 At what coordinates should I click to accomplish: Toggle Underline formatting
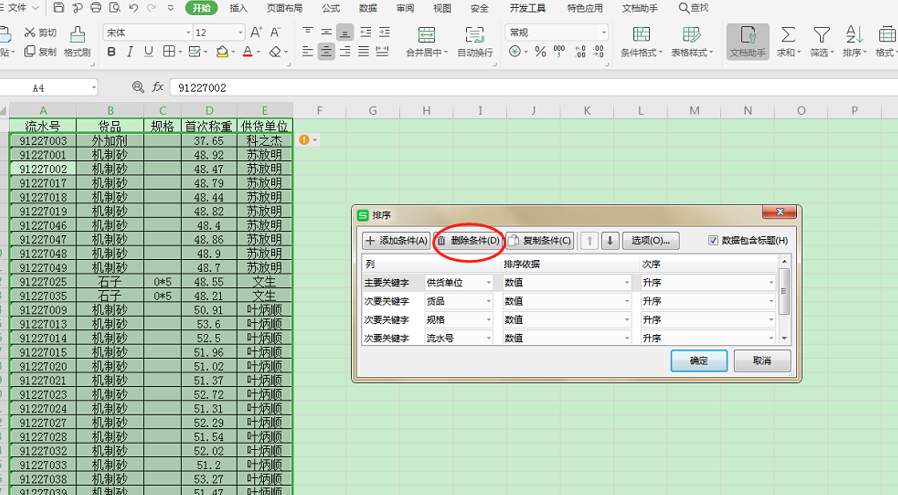pos(148,52)
